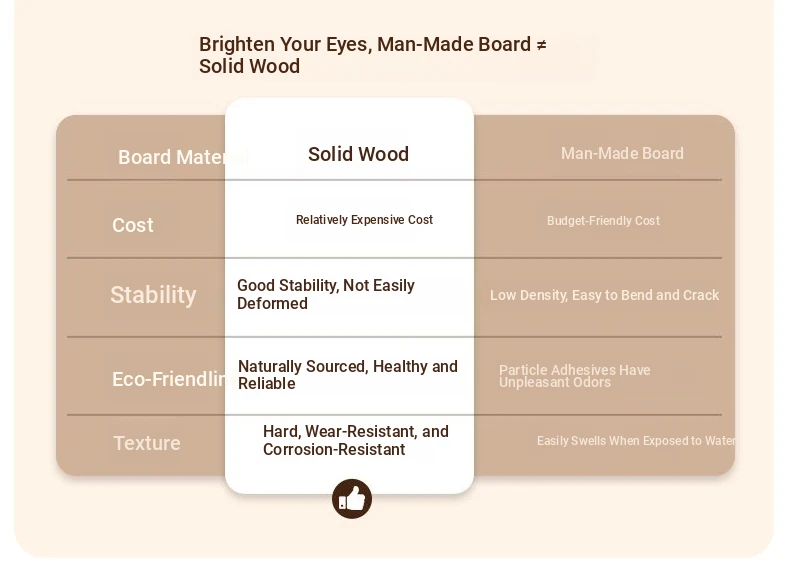The width and height of the screenshot is (790, 570).
Task: Click the ≠ symbol in the title
Action: (x=541, y=45)
